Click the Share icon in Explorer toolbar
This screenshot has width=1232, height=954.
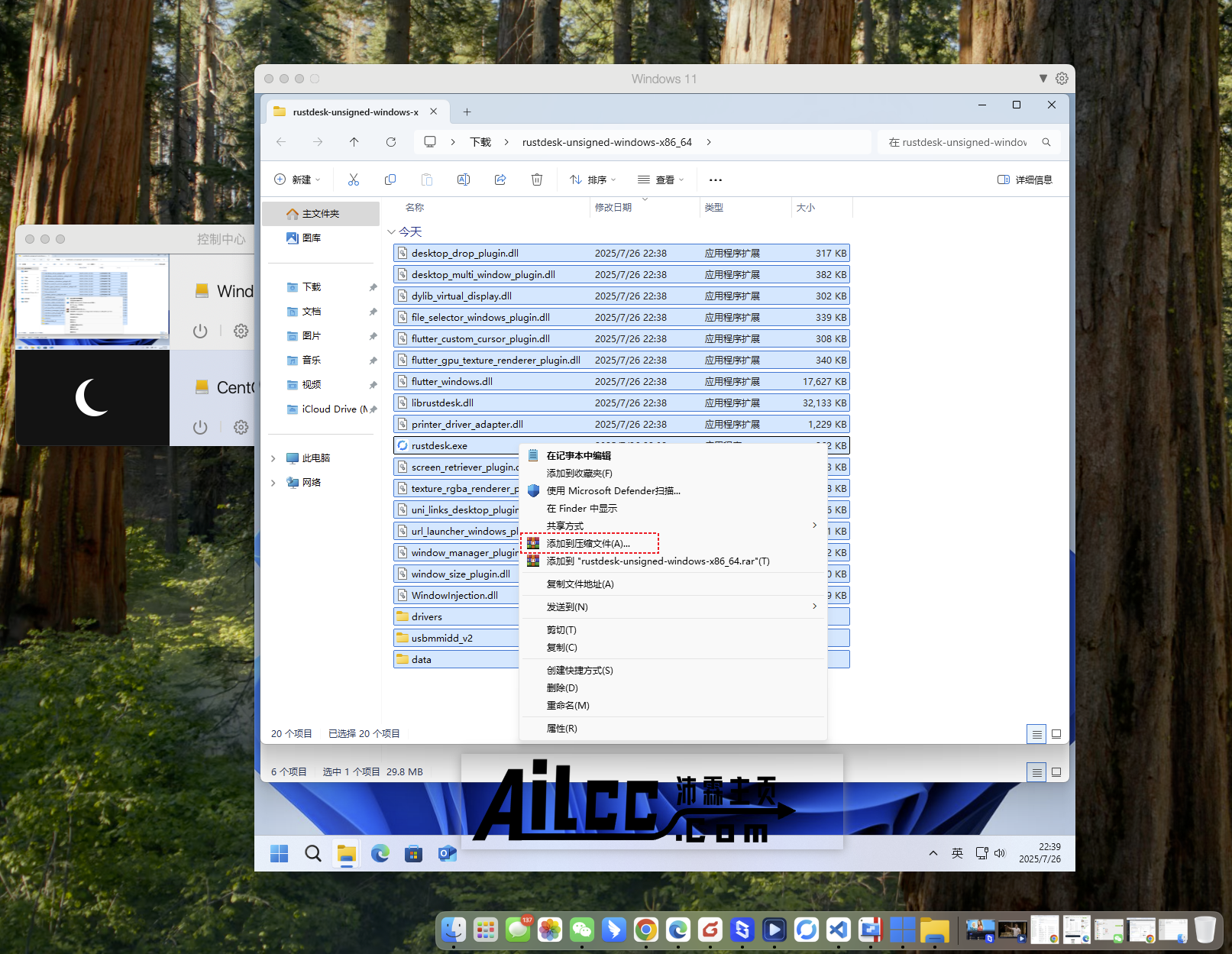click(x=500, y=179)
